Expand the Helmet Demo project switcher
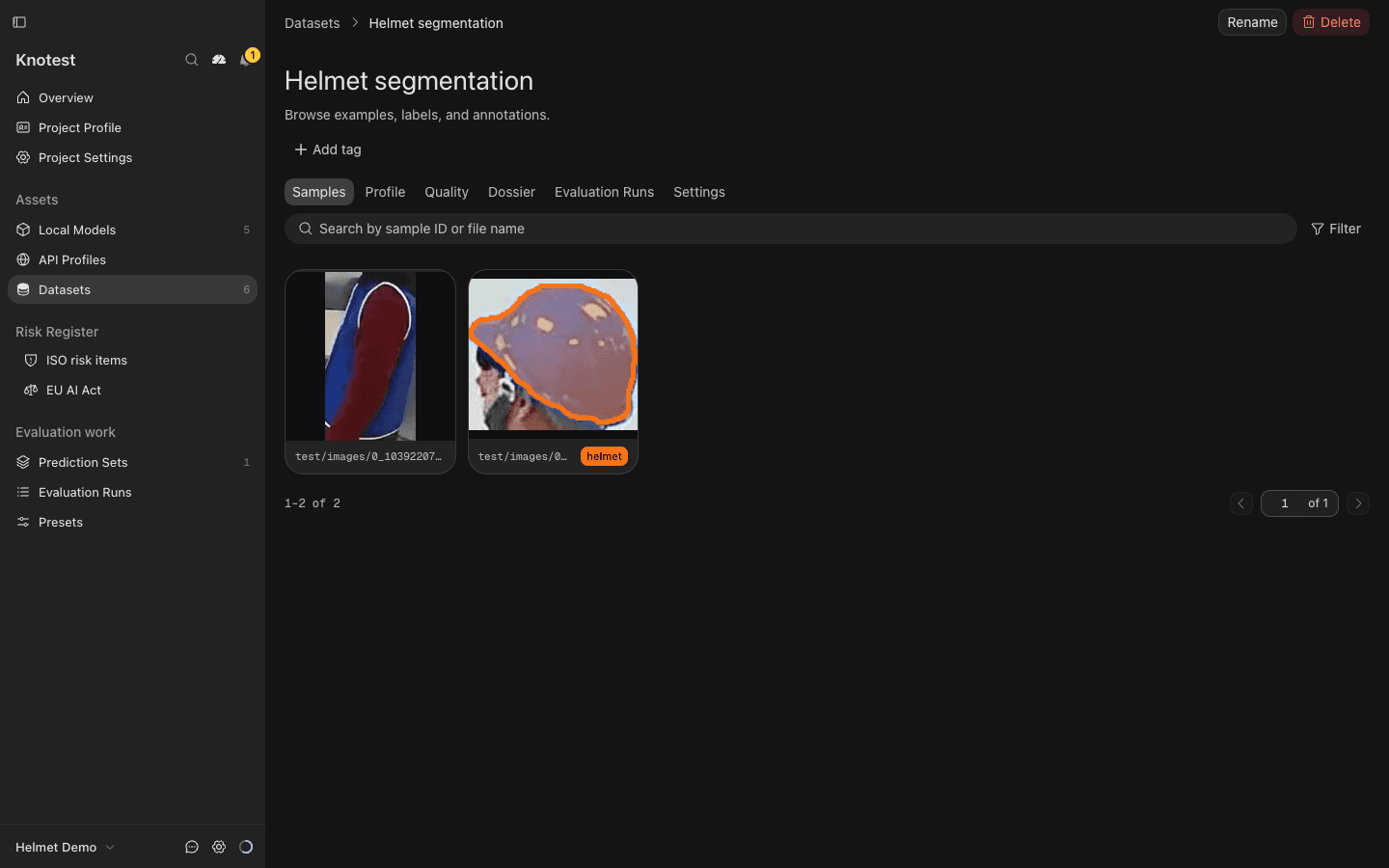 (x=66, y=847)
